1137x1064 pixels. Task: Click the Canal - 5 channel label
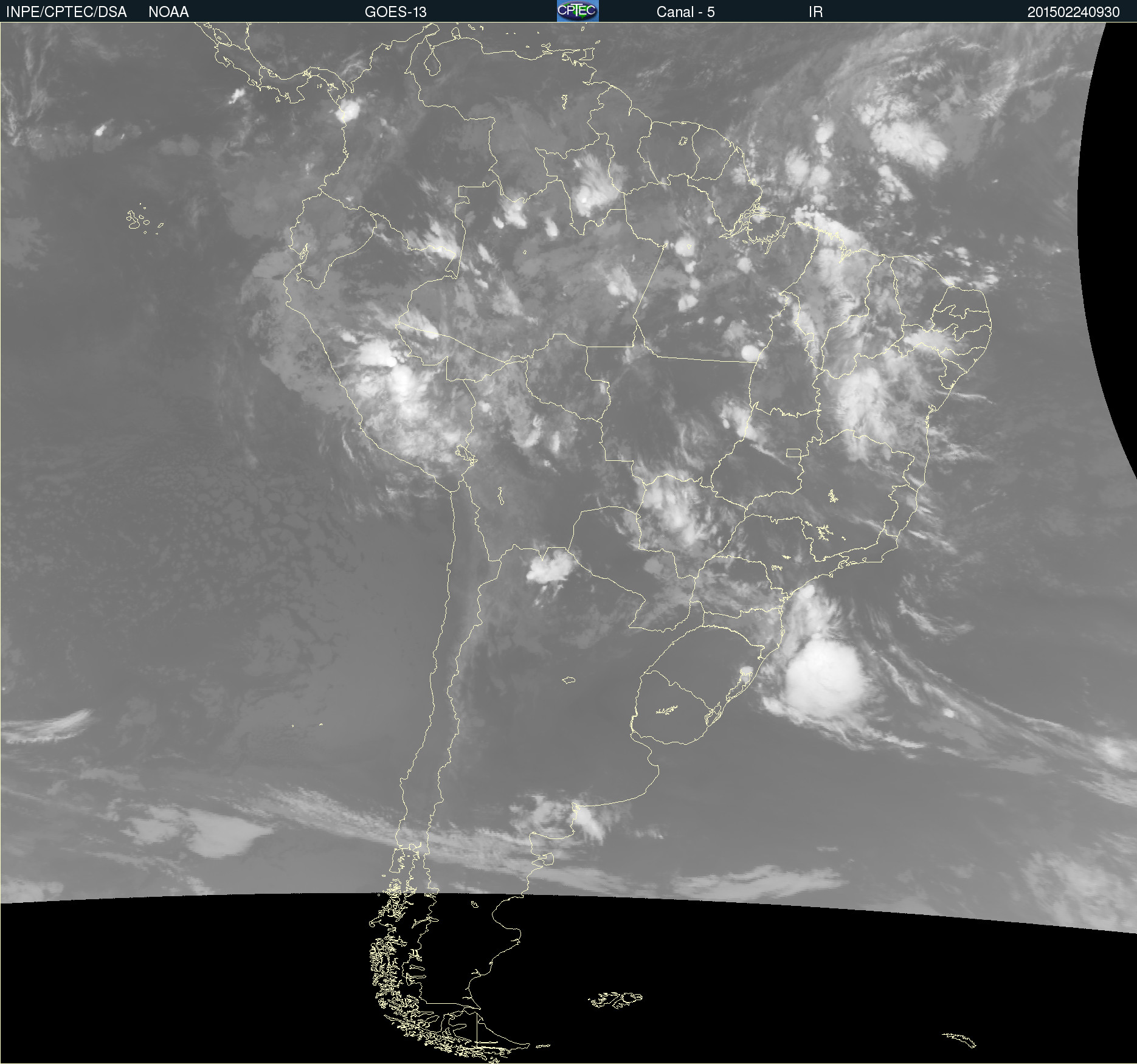(x=685, y=12)
